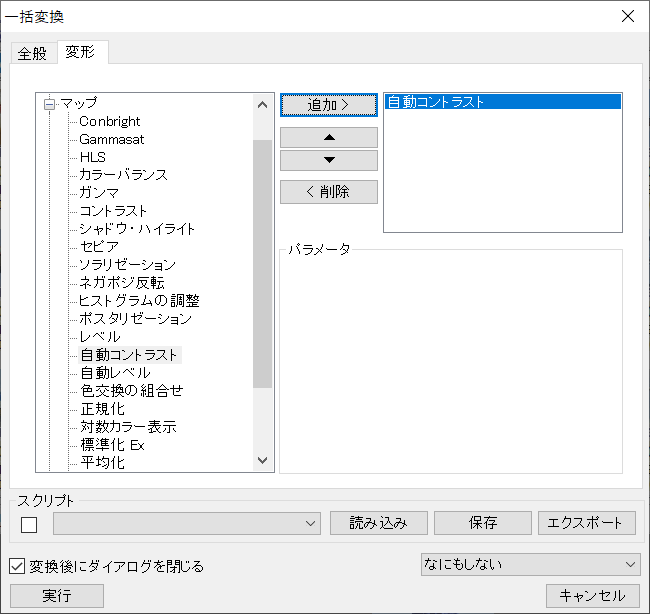Close the 一括変換 dialog window
This screenshot has height=614, width=650.
[x=628, y=16]
